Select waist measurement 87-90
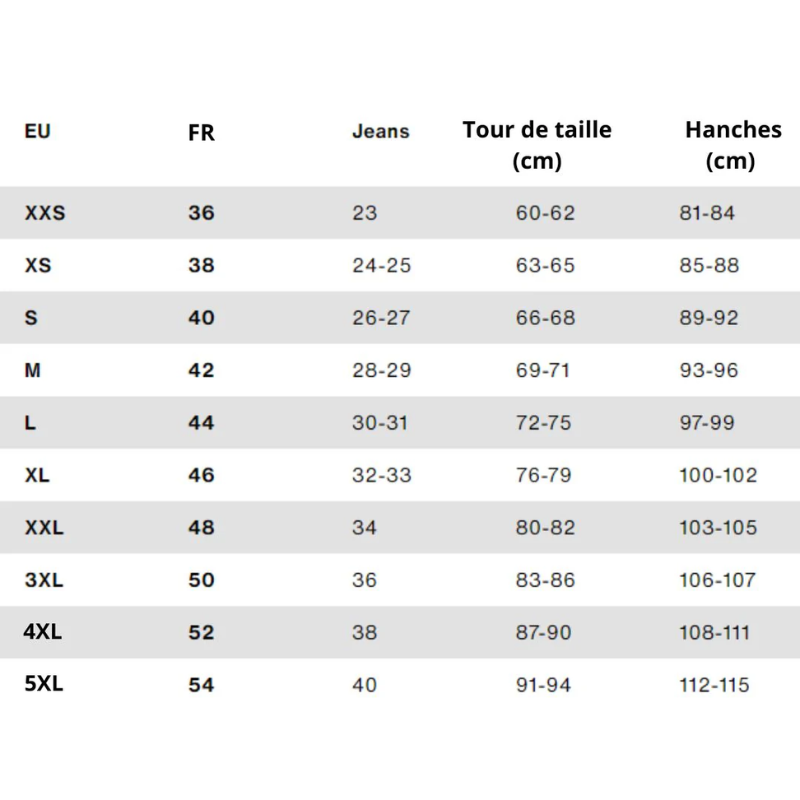Viewport: 800px width, 800px height. (543, 633)
